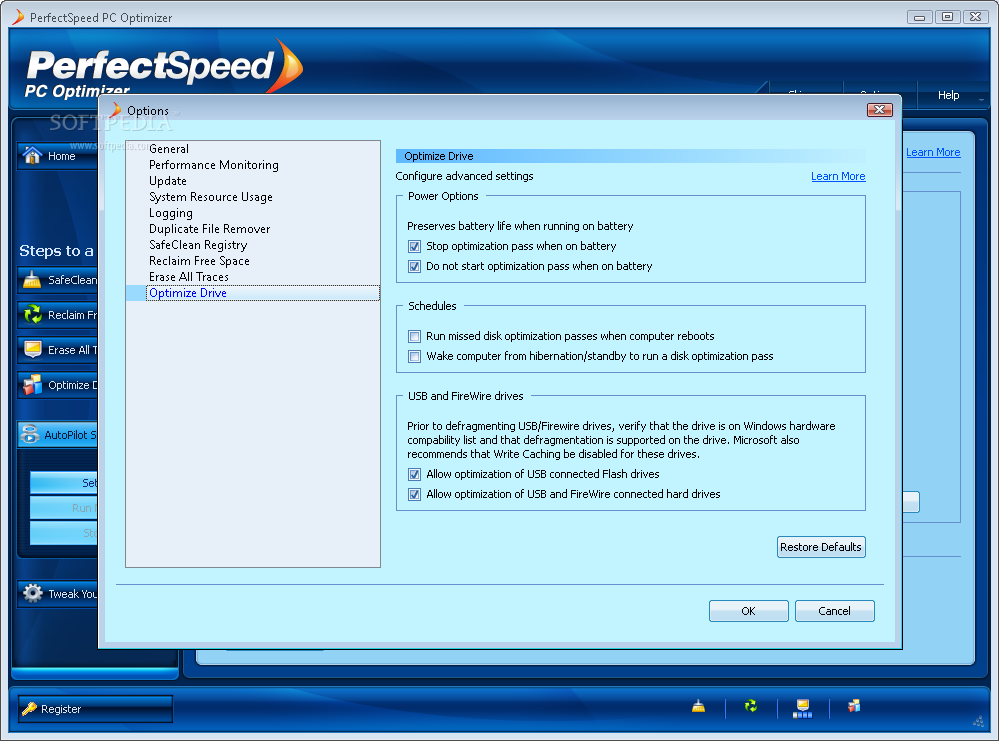
Task: Select System Resource Usage category
Action: (x=210, y=196)
